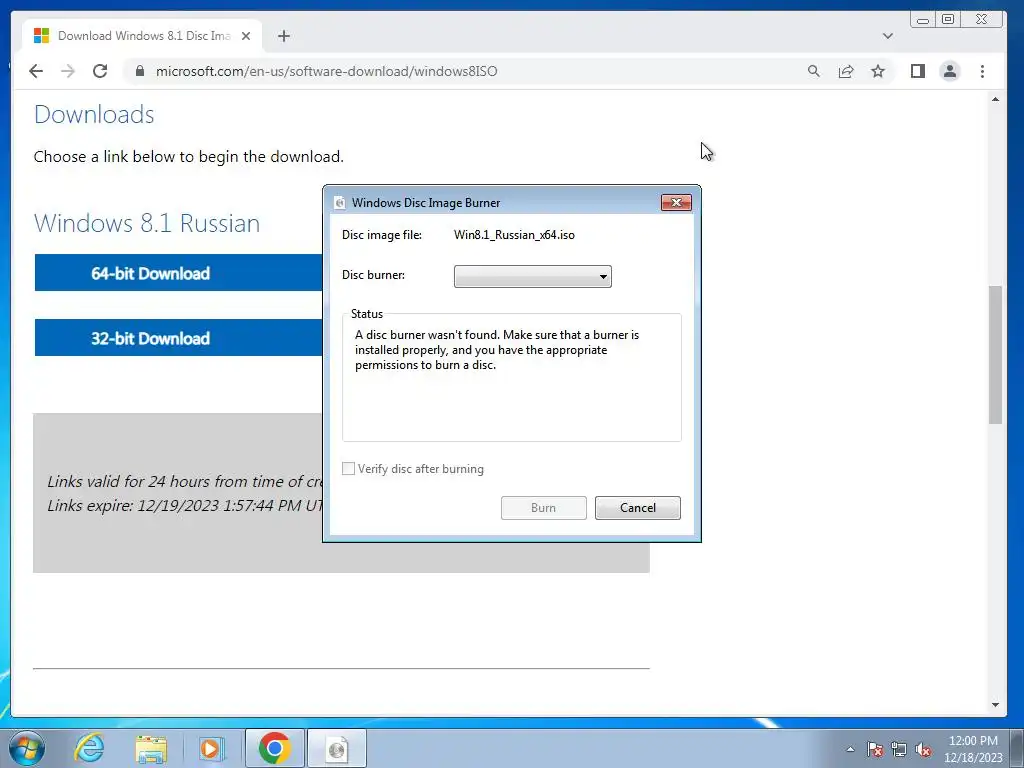The image size is (1024, 768).
Task: Click the Downloads heading
Action: coord(94,114)
